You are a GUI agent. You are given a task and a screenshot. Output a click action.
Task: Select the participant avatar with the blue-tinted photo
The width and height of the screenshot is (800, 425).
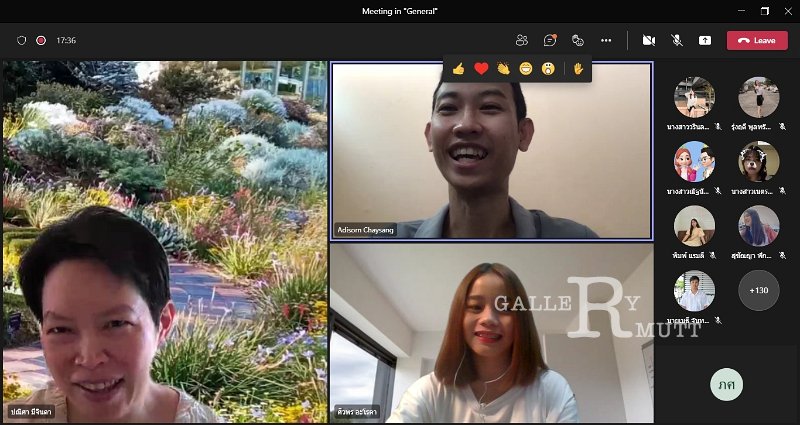pyautogui.click(x=759, y=226)
